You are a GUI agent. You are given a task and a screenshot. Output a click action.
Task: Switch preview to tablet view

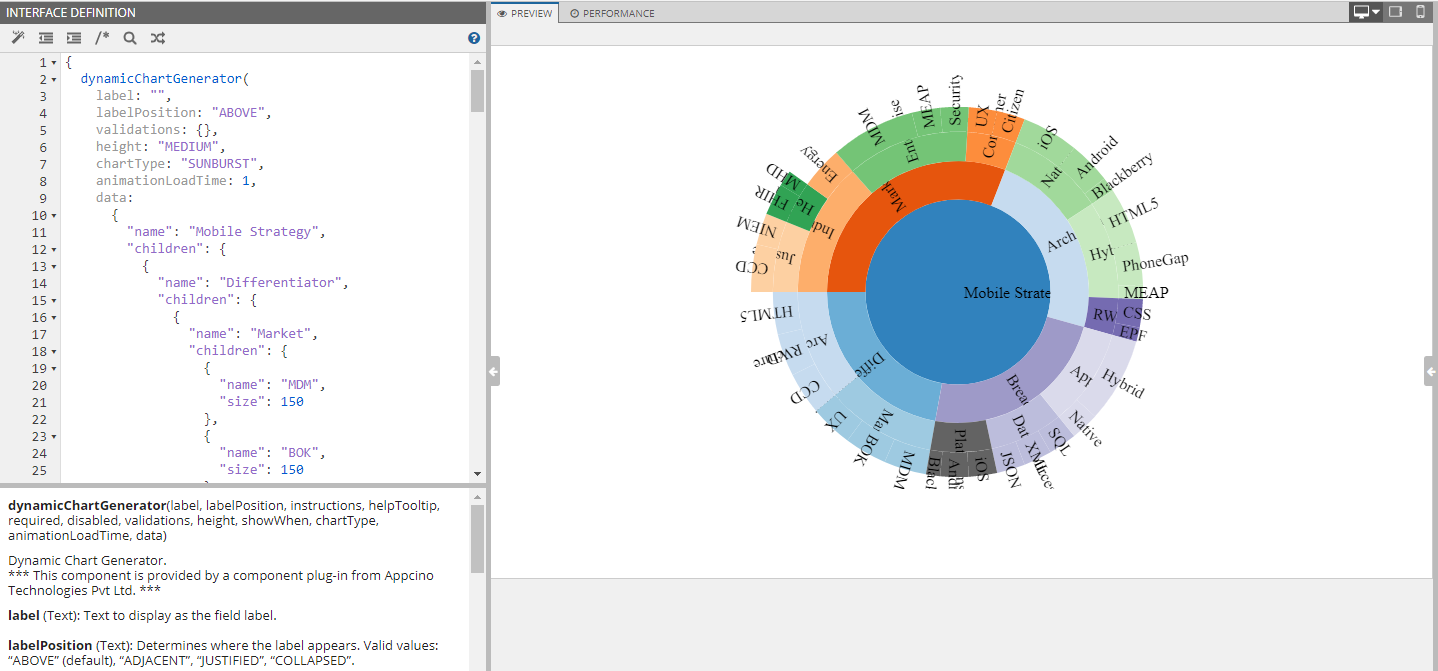(x=1396, y=12)
